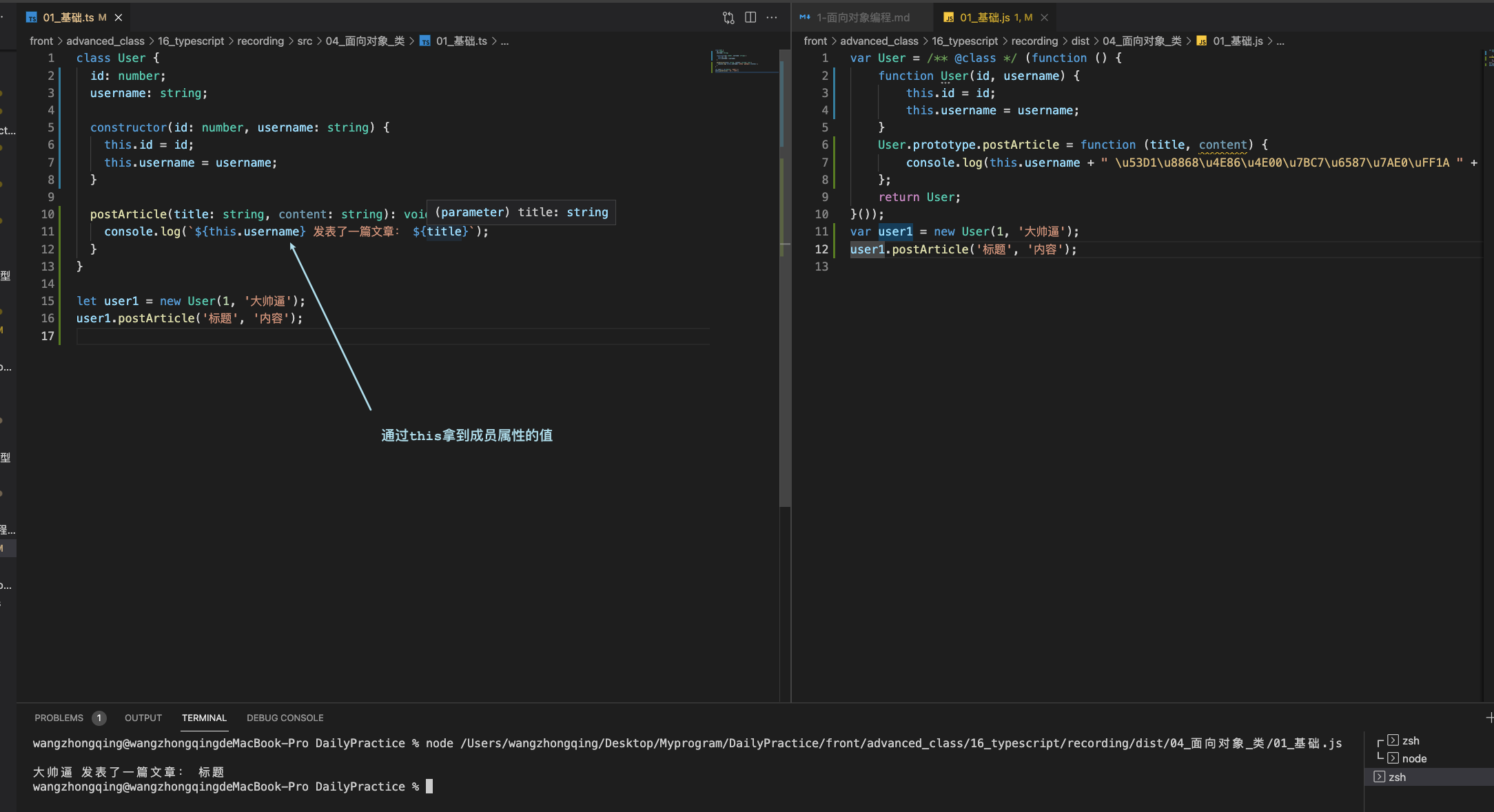The width and height of the screenshot is (1494, 812).
Task: Switch to the PROBLEMS panel tab
Action: pos(59,718)
